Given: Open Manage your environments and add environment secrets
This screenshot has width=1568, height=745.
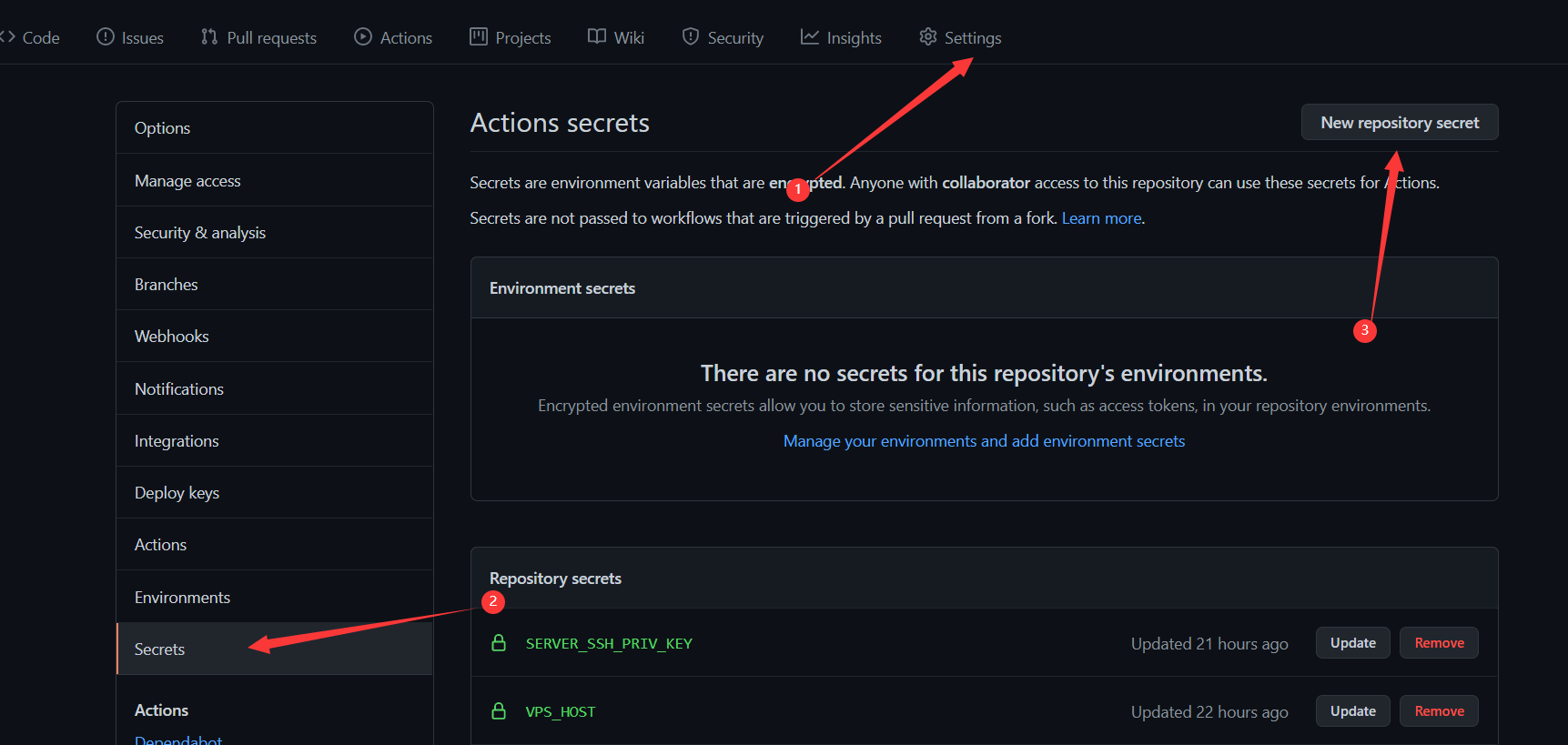Looking at the screenshot, I should pyautogui.click(x=984, y=441).
